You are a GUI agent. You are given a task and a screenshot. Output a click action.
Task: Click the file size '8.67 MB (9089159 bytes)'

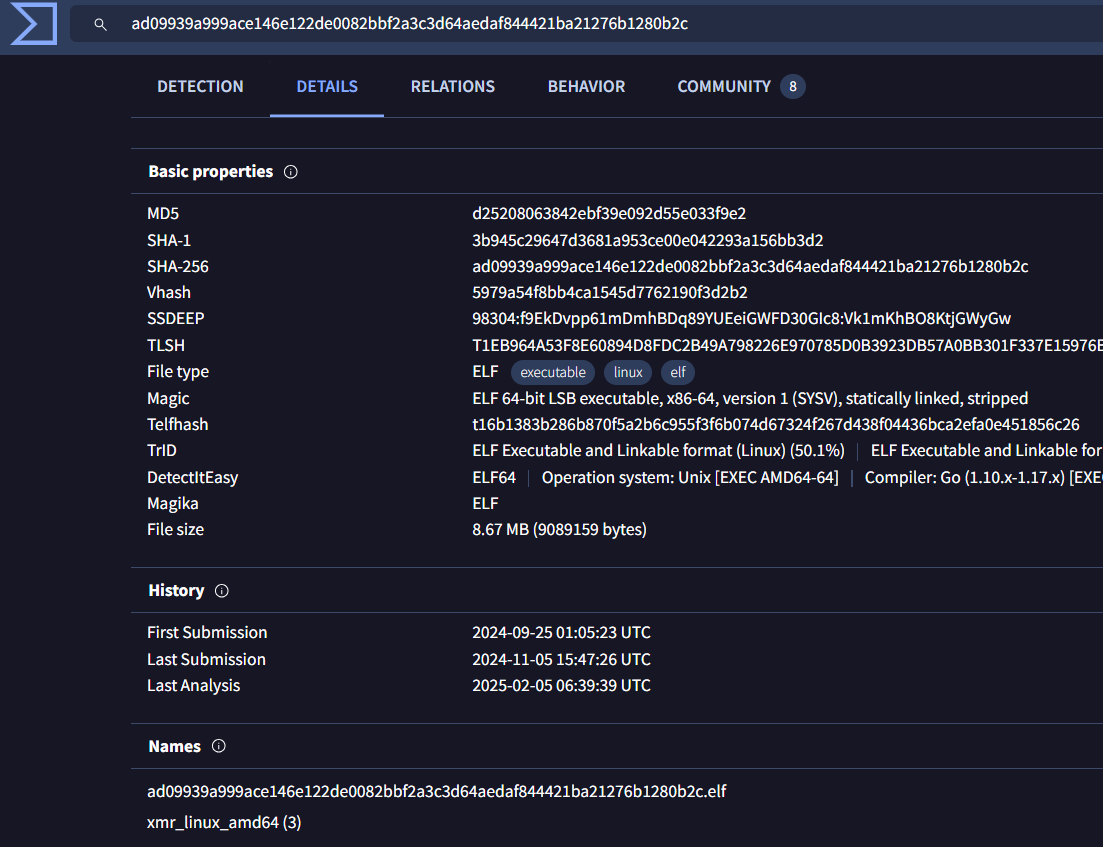(559, 530)
